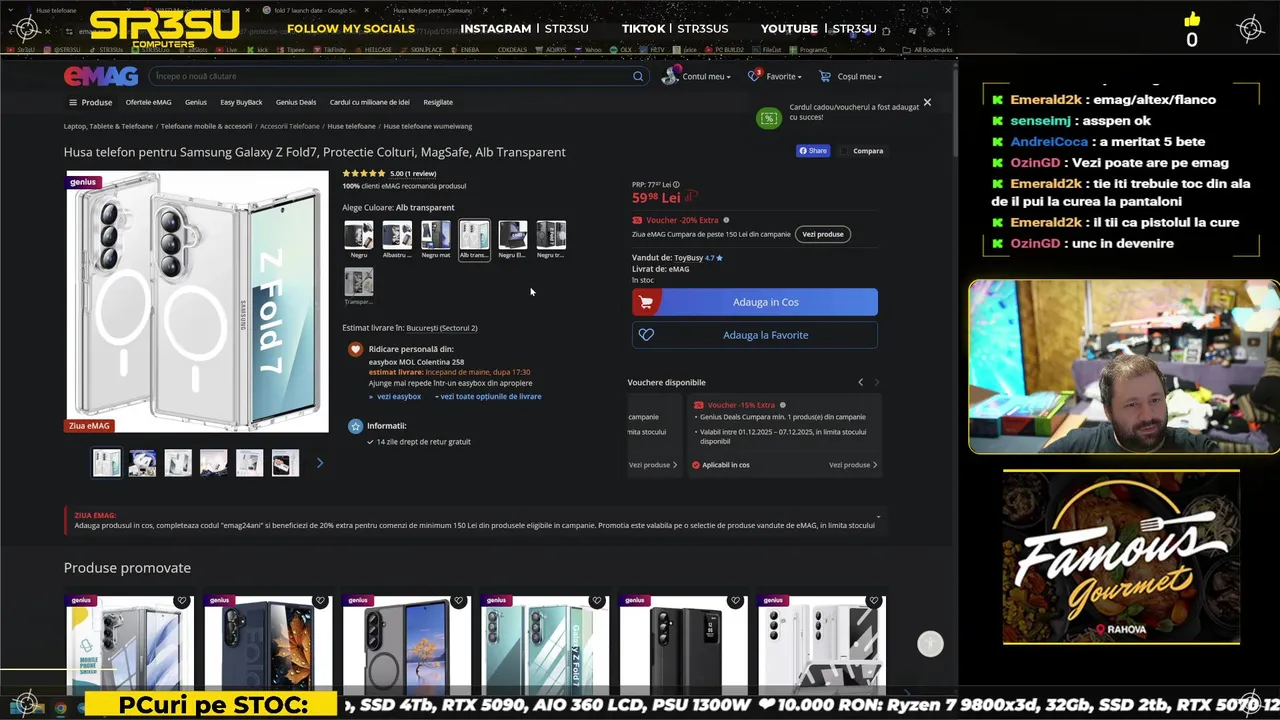Open the Contul meu account icon

[670, 76]
